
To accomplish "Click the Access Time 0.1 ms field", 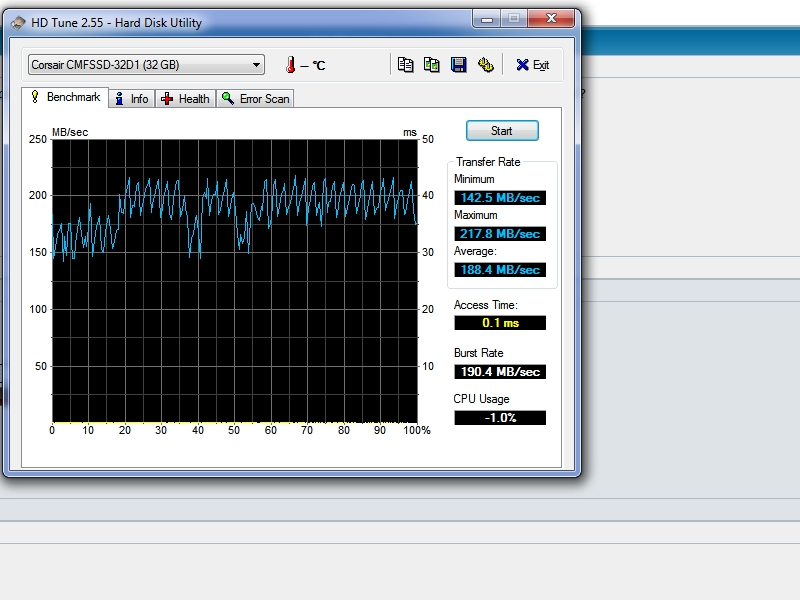I will pyautogui.click(x=500, y=323).
